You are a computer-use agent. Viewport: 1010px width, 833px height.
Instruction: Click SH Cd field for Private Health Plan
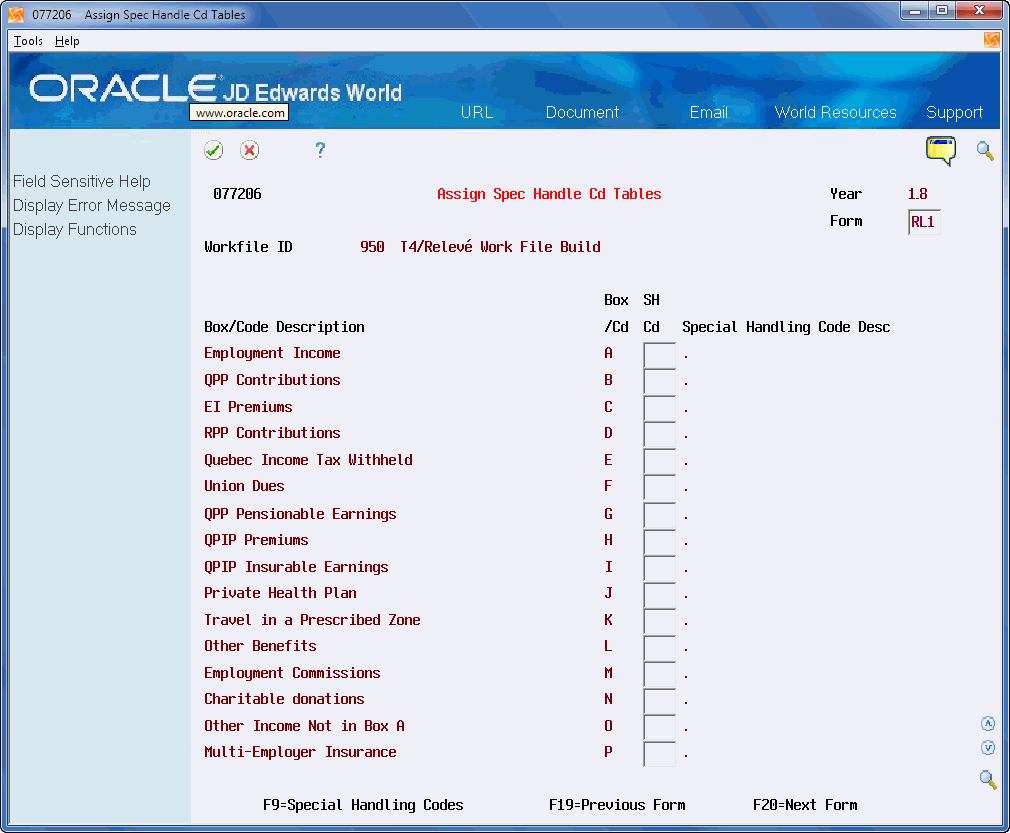660,595
